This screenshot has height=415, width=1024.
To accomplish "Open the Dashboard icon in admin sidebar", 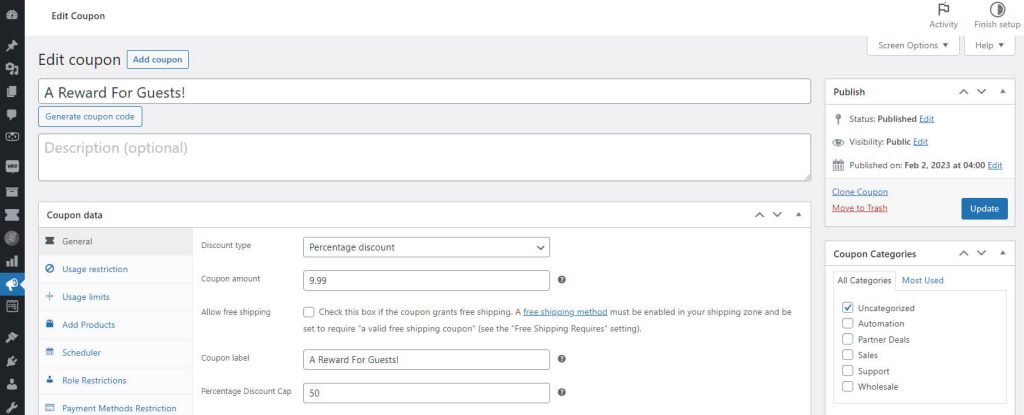I will point(12,17).
